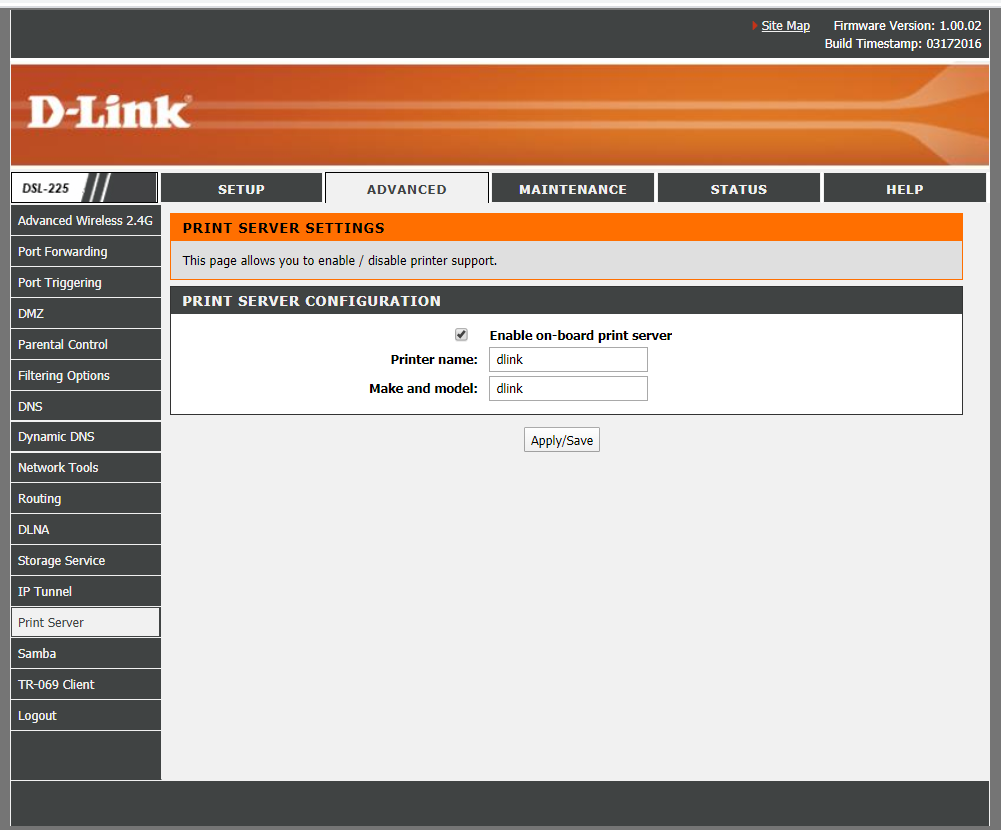Open Advanced Wireless 2.4G menu

(86, 220)
